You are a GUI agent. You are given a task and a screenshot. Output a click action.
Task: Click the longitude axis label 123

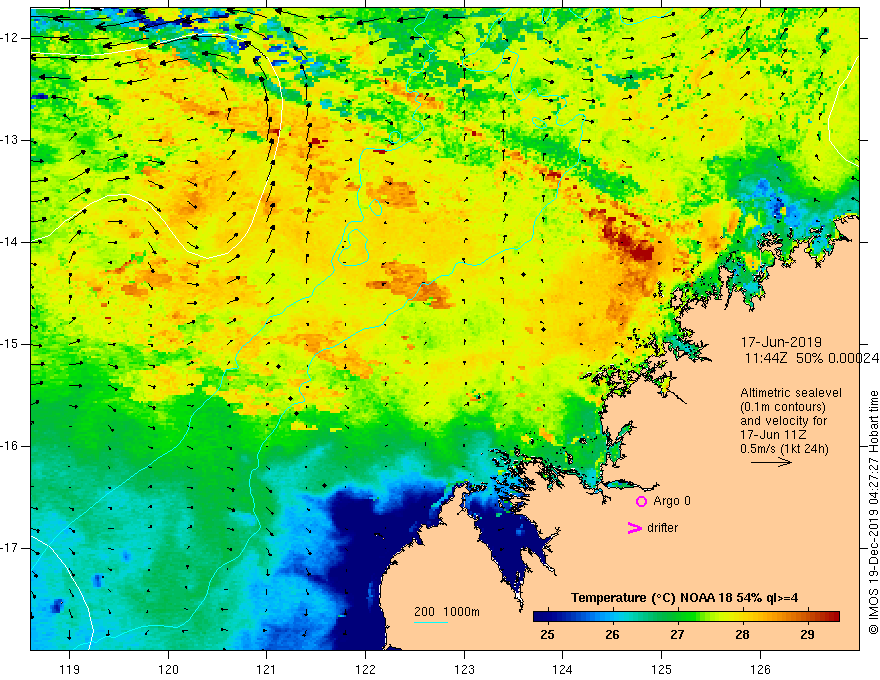pos(464,669)
